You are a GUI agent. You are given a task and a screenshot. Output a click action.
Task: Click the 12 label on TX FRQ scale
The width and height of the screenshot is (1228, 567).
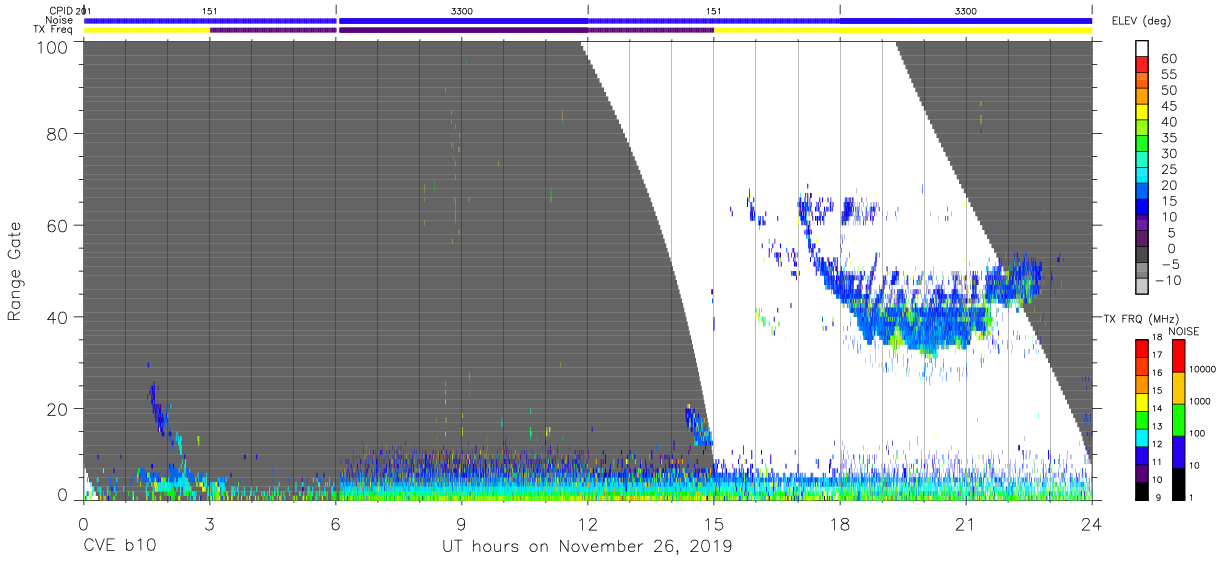coord(1156,444)
